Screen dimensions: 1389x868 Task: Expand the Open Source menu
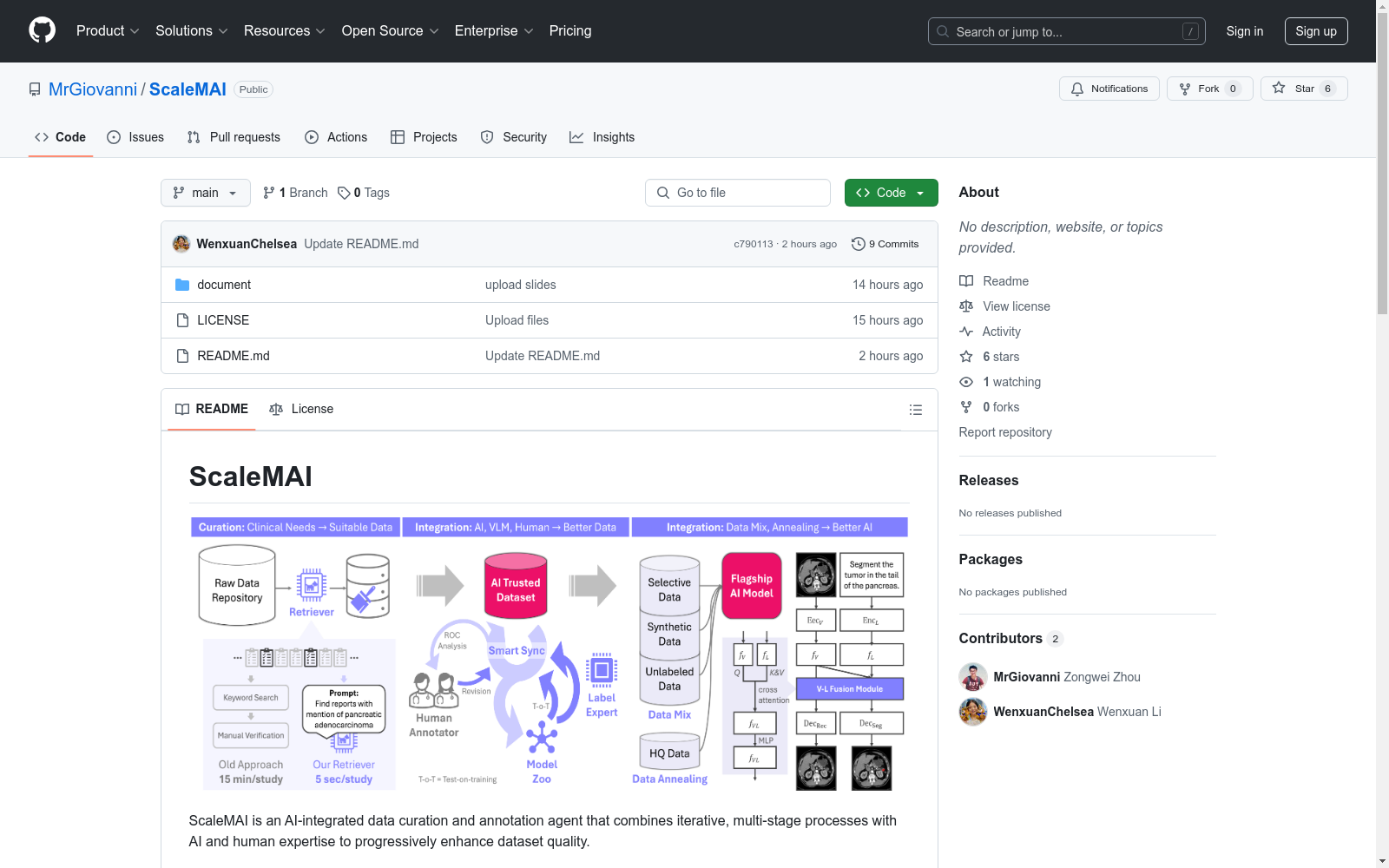390,30
